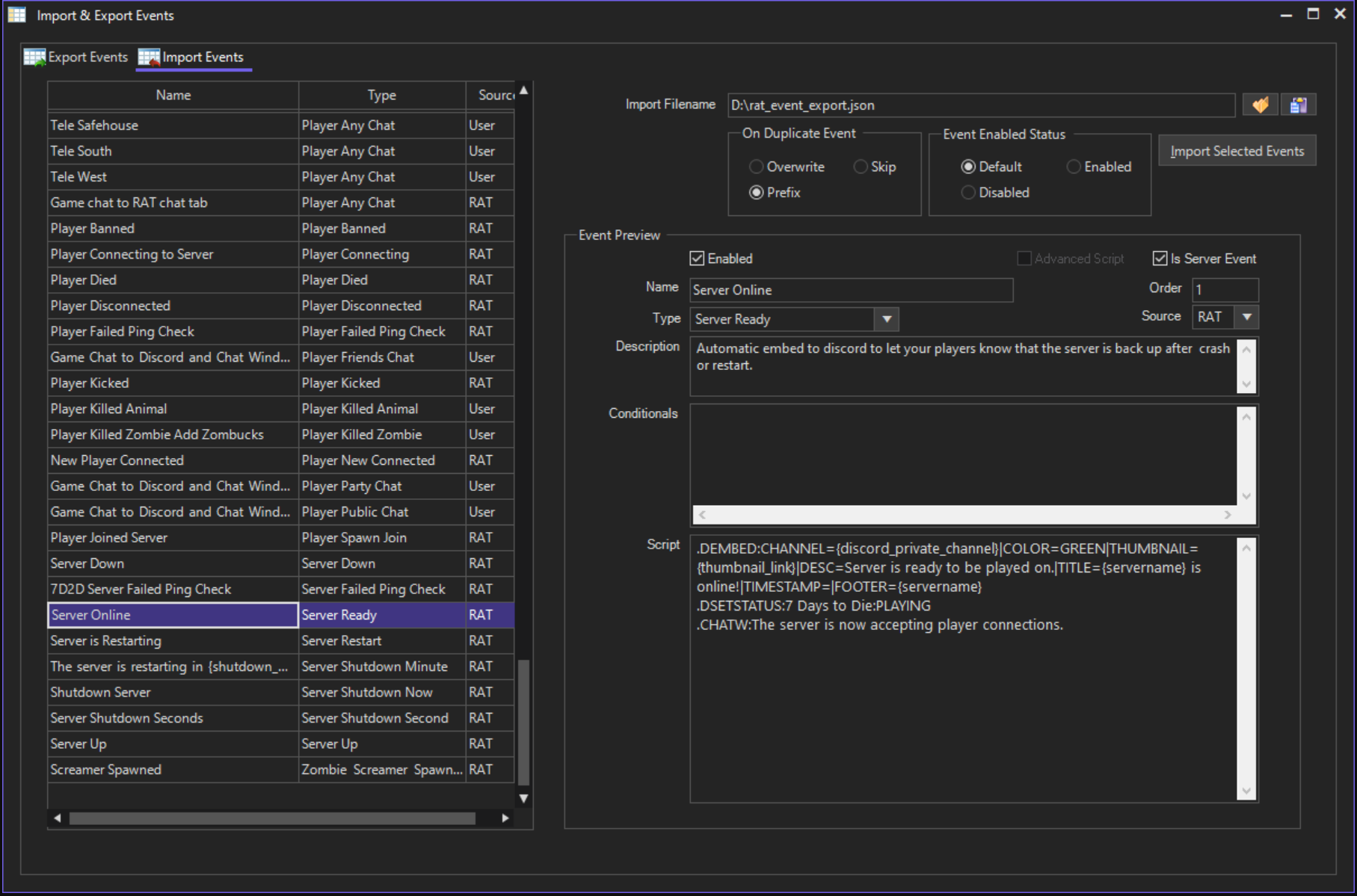Maximize the Import & Export Events window
The image size is (1357, 896).
coord(1313,14)
